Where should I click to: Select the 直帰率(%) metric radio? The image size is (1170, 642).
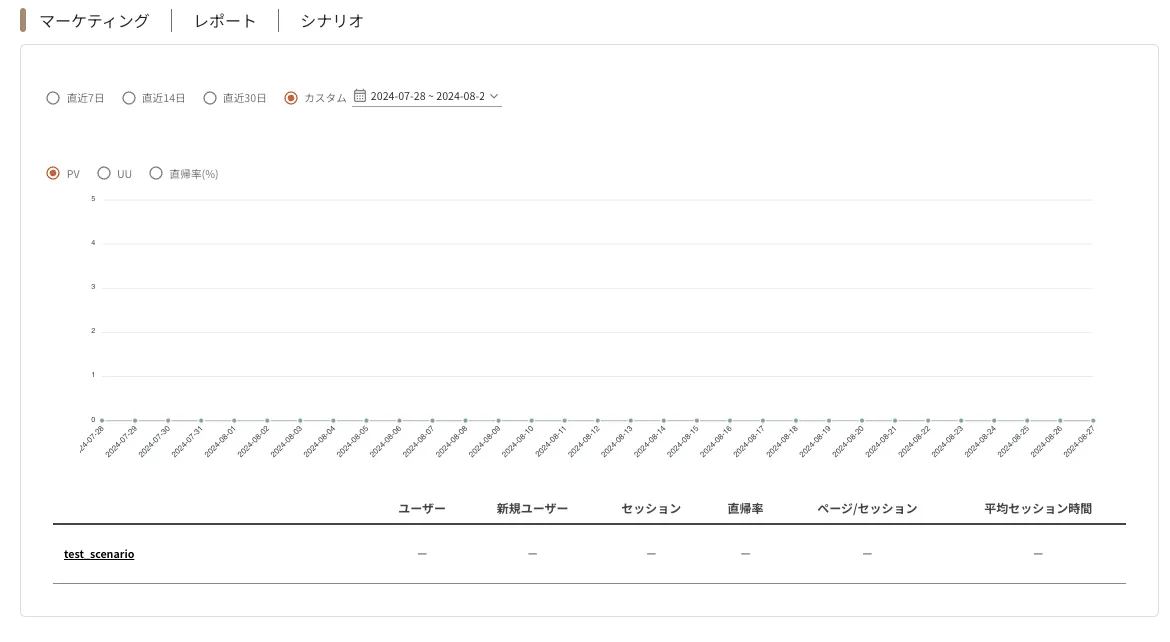pyautogui.click(x=156, y=173)
